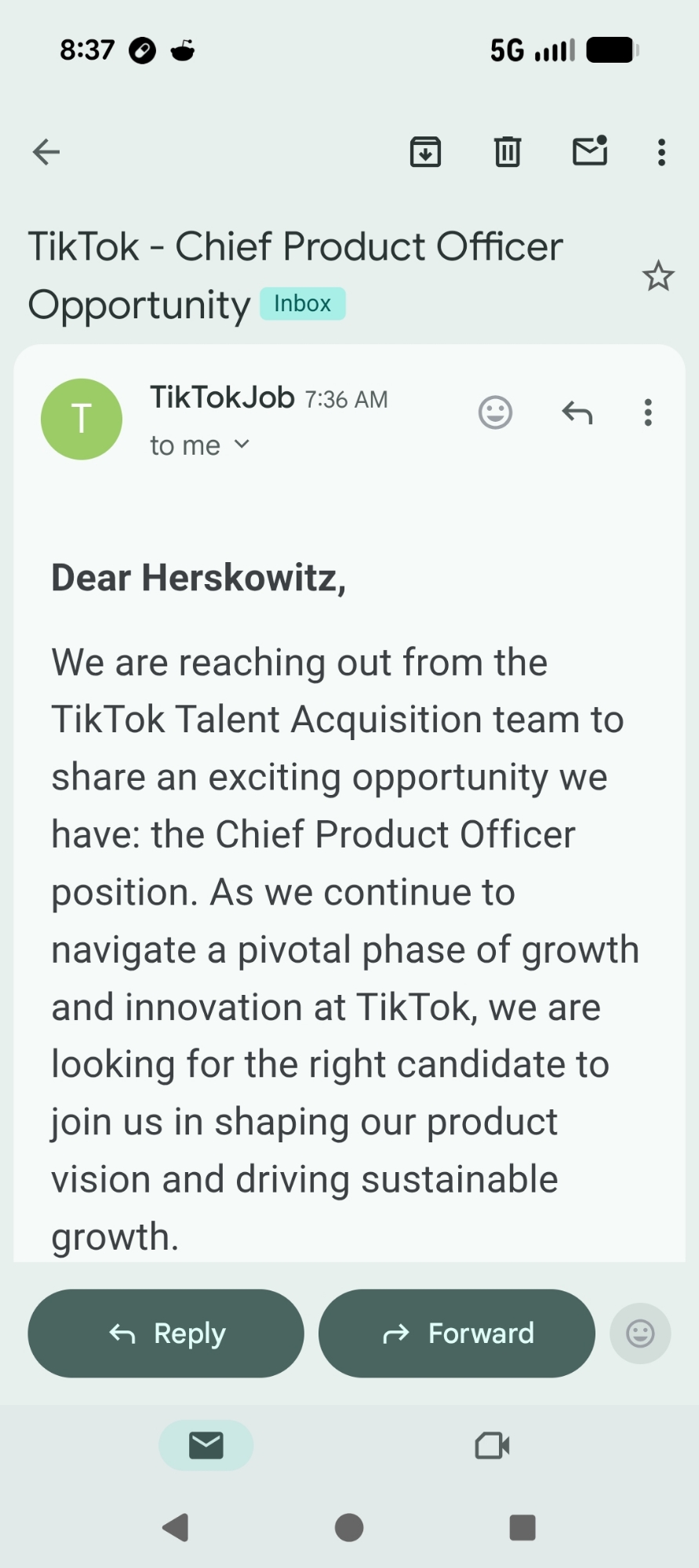Star the TikTok email
The width and height of the screenshot is (699, 1568).
click(x=657, y=276)
